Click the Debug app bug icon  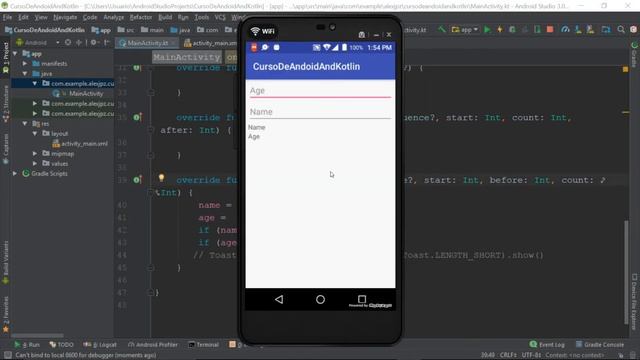tap(512, 29)
